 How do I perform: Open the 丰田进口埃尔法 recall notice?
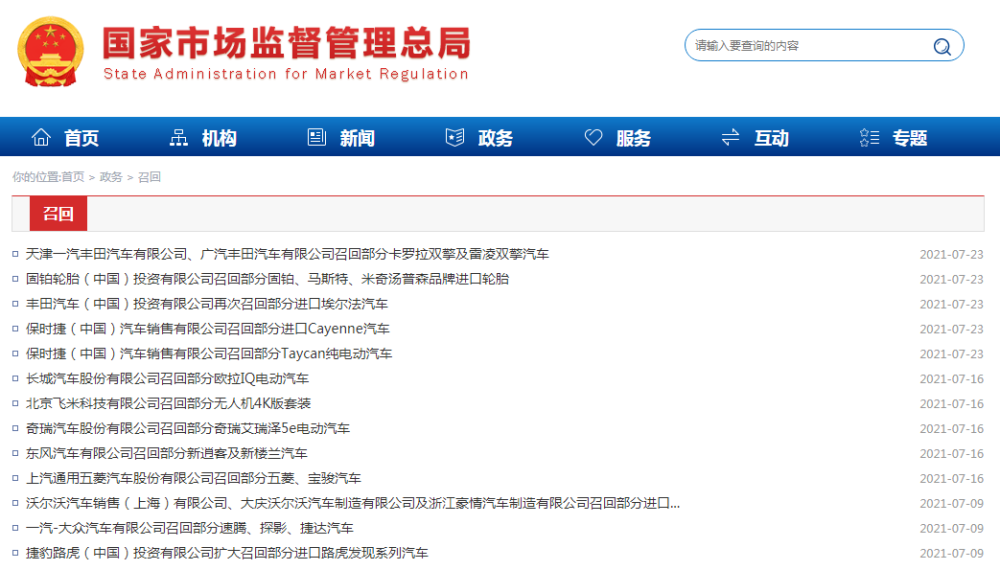(207, 303)
